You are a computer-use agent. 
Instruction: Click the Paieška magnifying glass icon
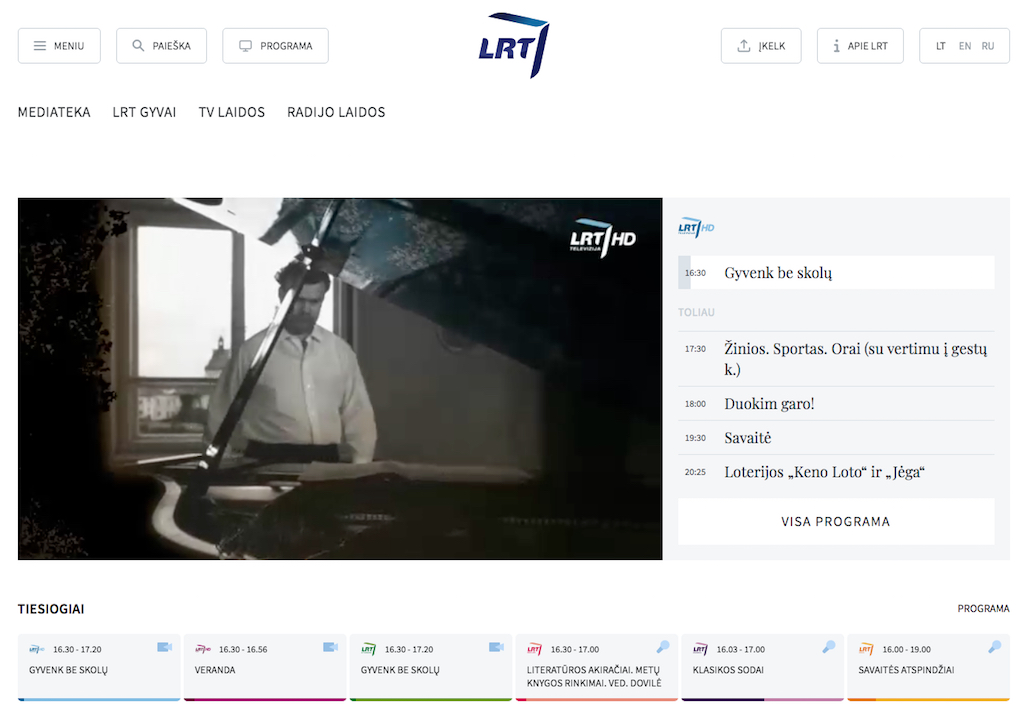pos(138,46)
